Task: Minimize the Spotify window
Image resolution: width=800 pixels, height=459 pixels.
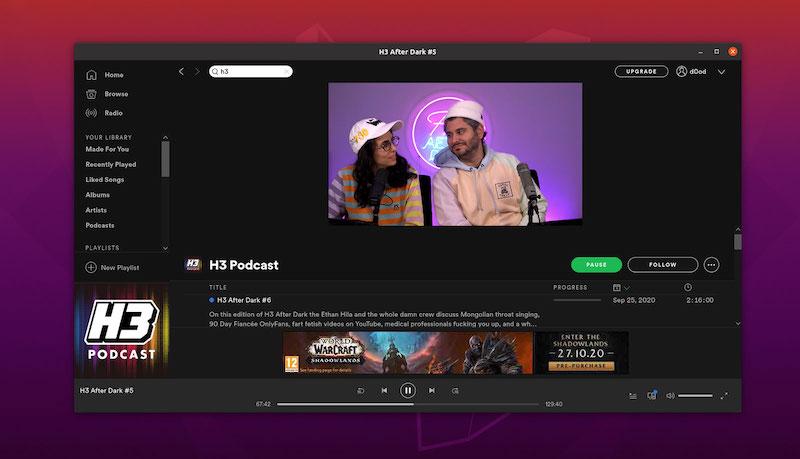Action: tap(701, 52)
